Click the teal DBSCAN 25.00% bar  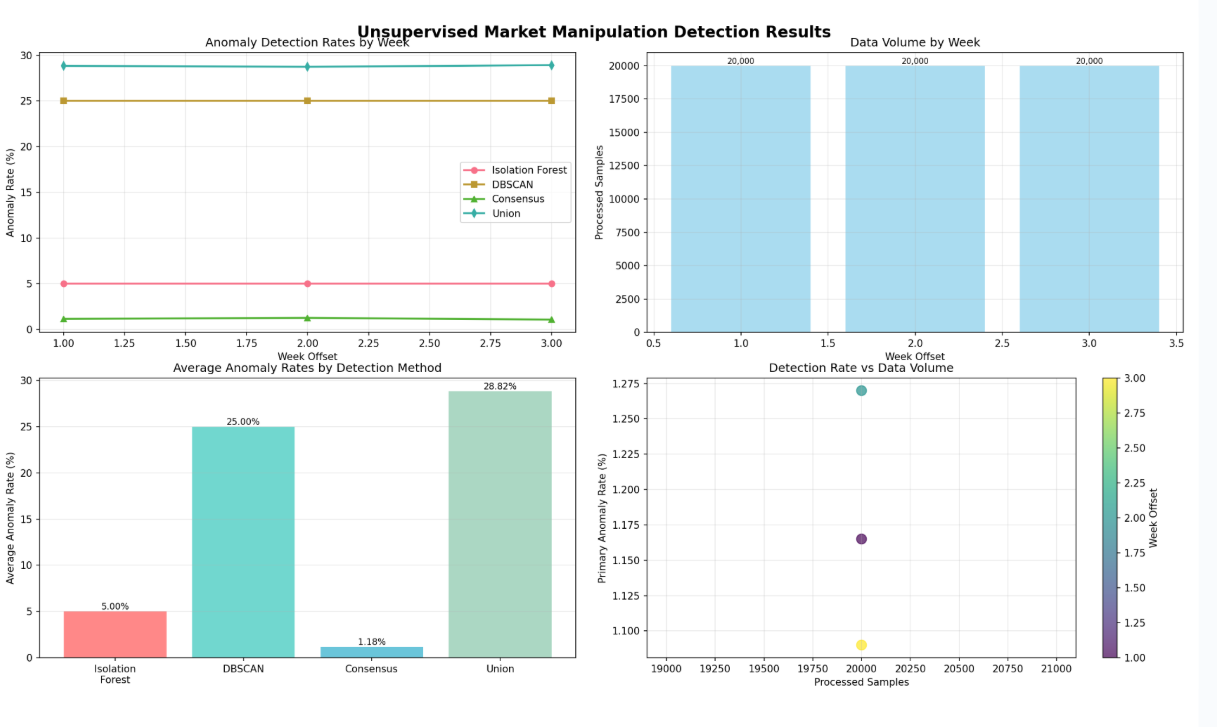[x=243, y=542]
